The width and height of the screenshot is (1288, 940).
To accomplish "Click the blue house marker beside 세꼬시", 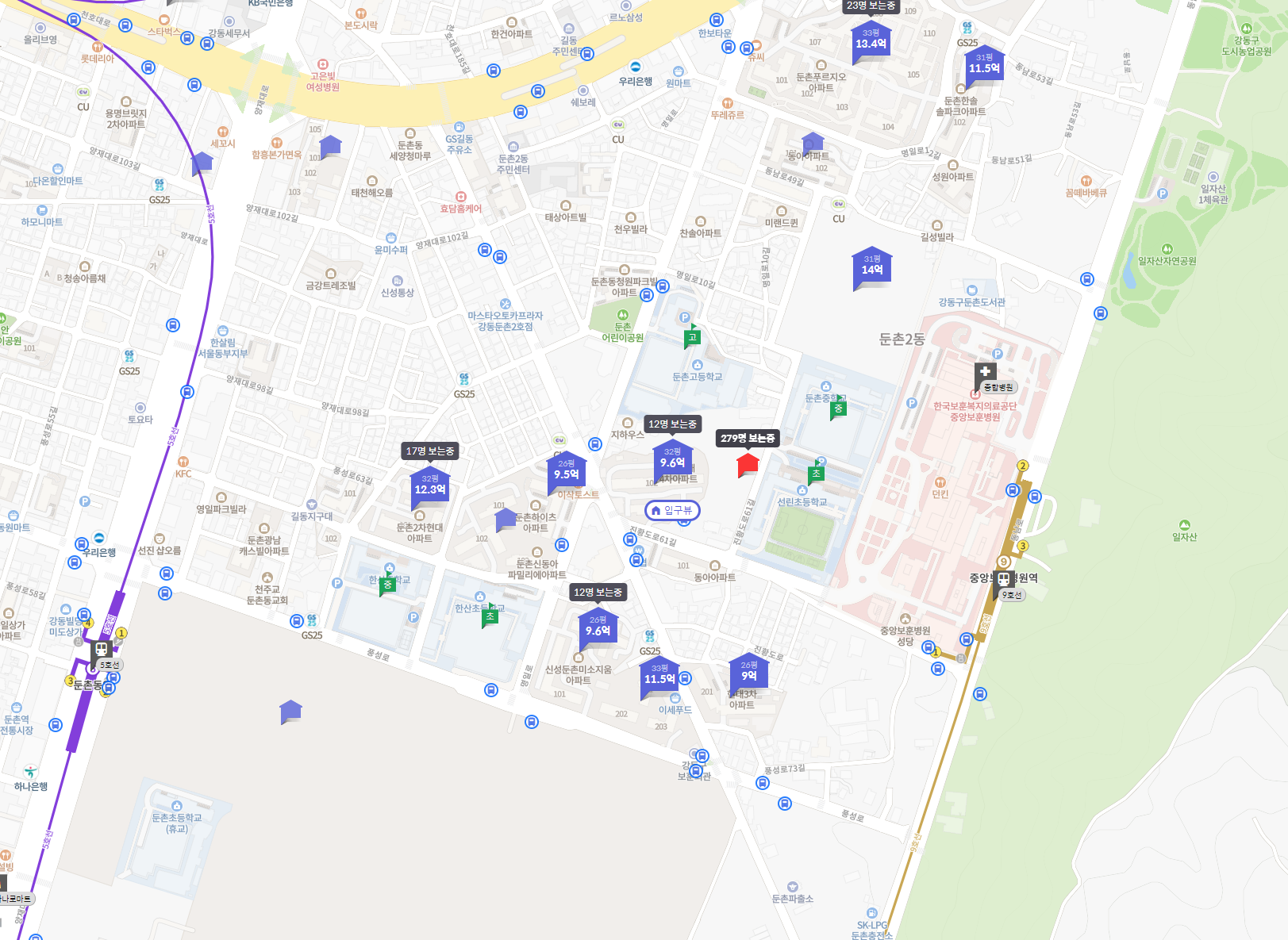I will coord(202,163).
